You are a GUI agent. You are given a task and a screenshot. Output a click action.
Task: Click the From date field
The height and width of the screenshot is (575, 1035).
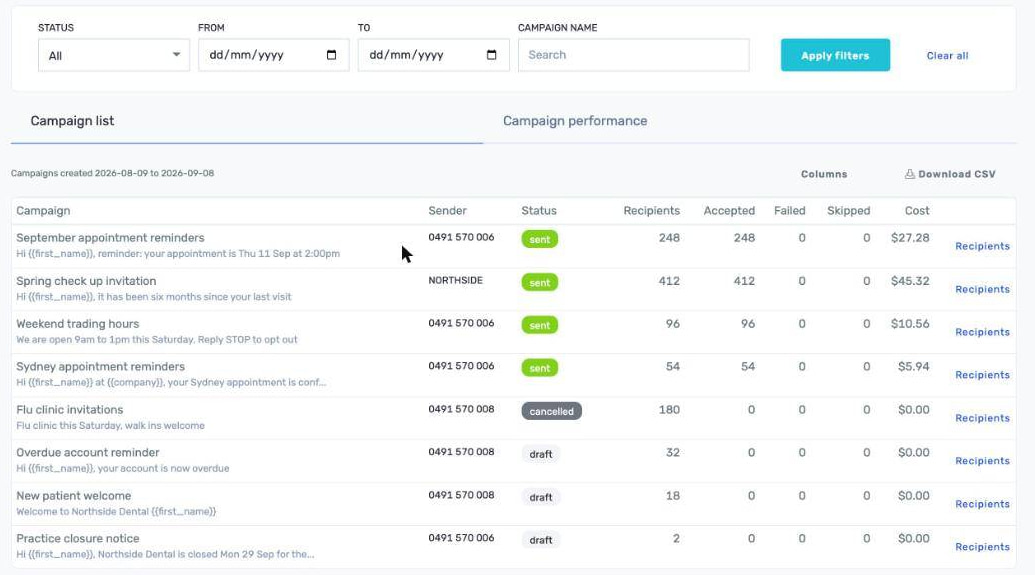273,55
